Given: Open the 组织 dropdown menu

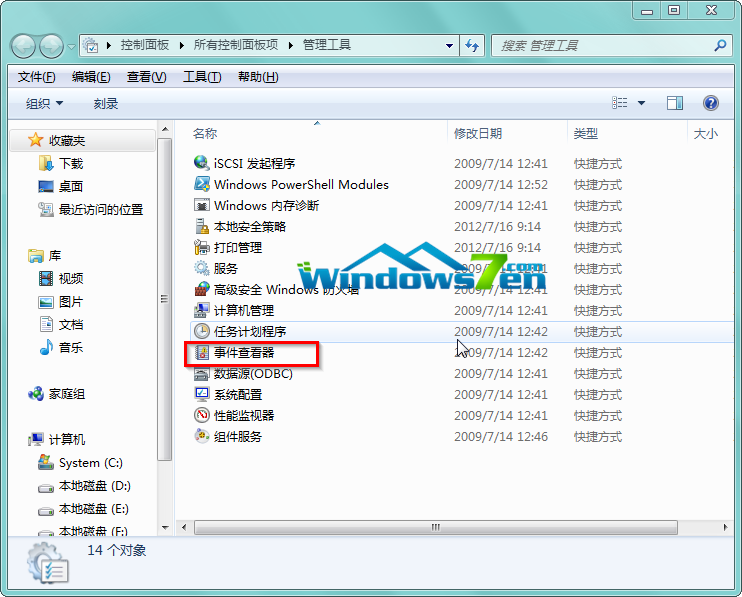Looking at the screenshot, I should tap(44, 104).
